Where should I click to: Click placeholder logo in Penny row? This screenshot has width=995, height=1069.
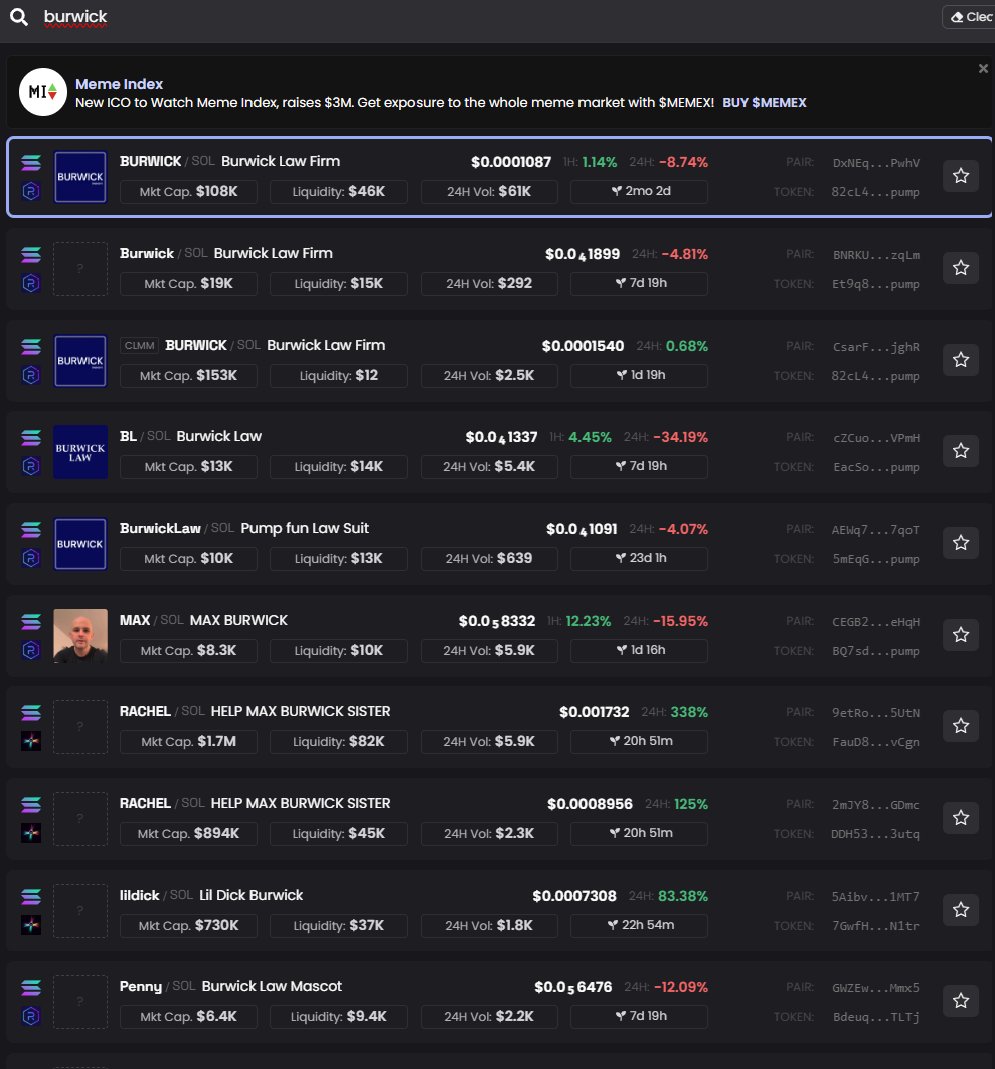click(80, 1002)
